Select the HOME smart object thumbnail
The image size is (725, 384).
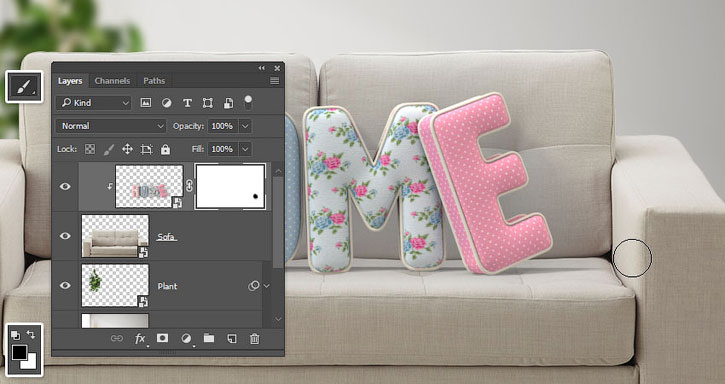pyautogui.click(x=149, y=186)
